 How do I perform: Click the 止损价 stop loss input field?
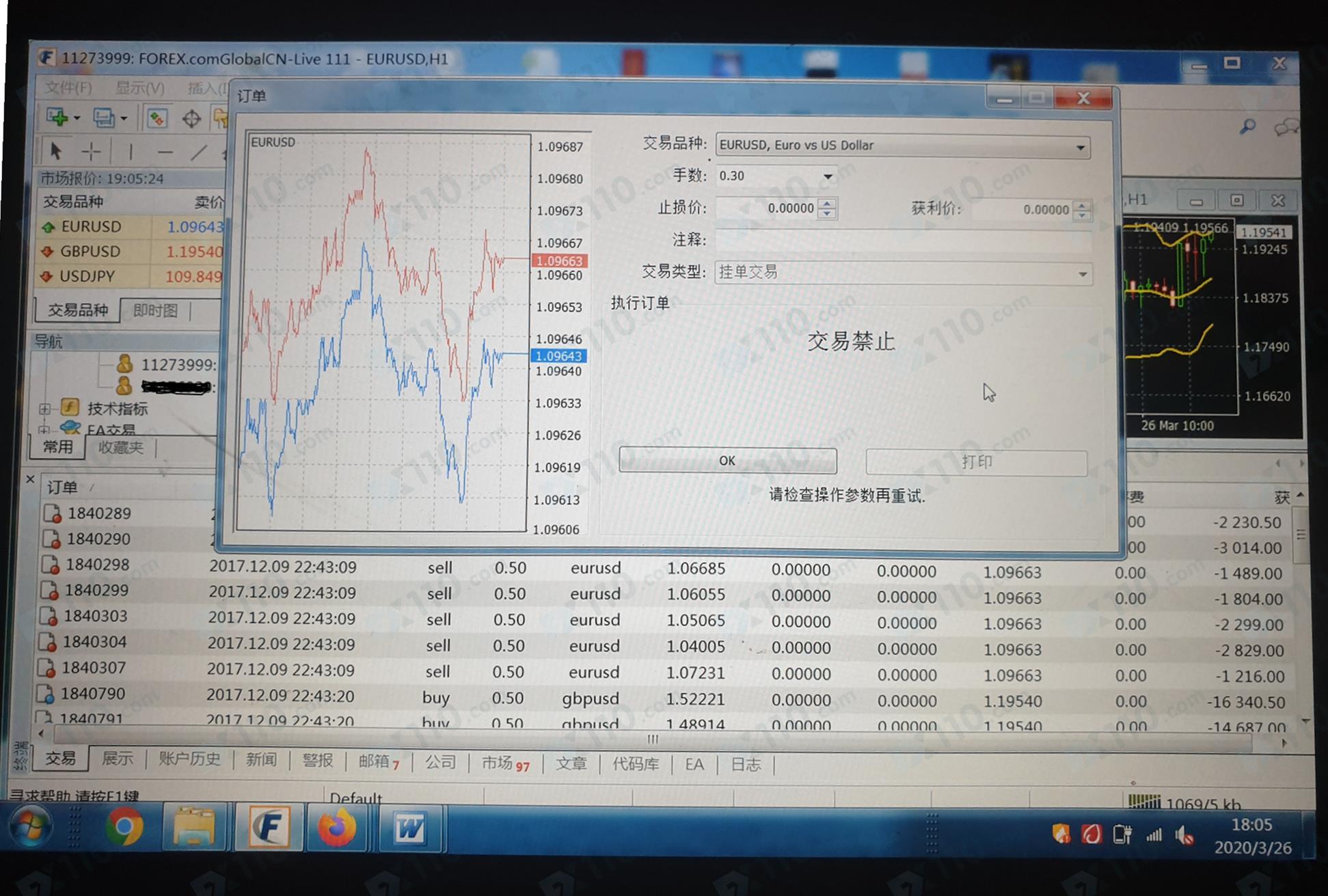768,208
